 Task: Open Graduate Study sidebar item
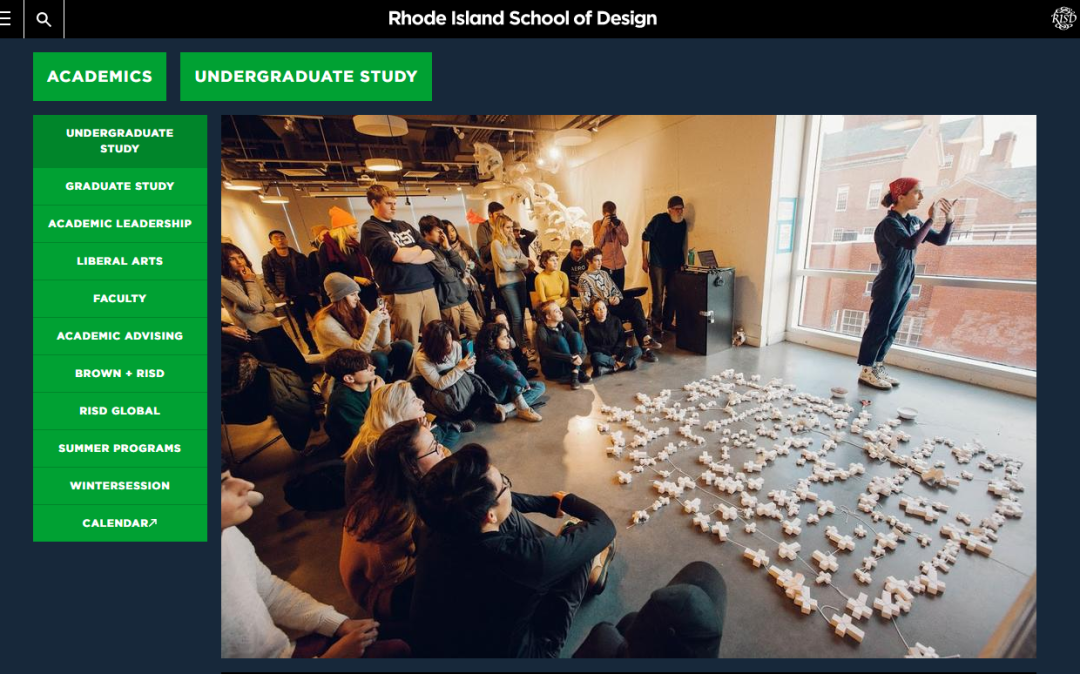(120, 186)
